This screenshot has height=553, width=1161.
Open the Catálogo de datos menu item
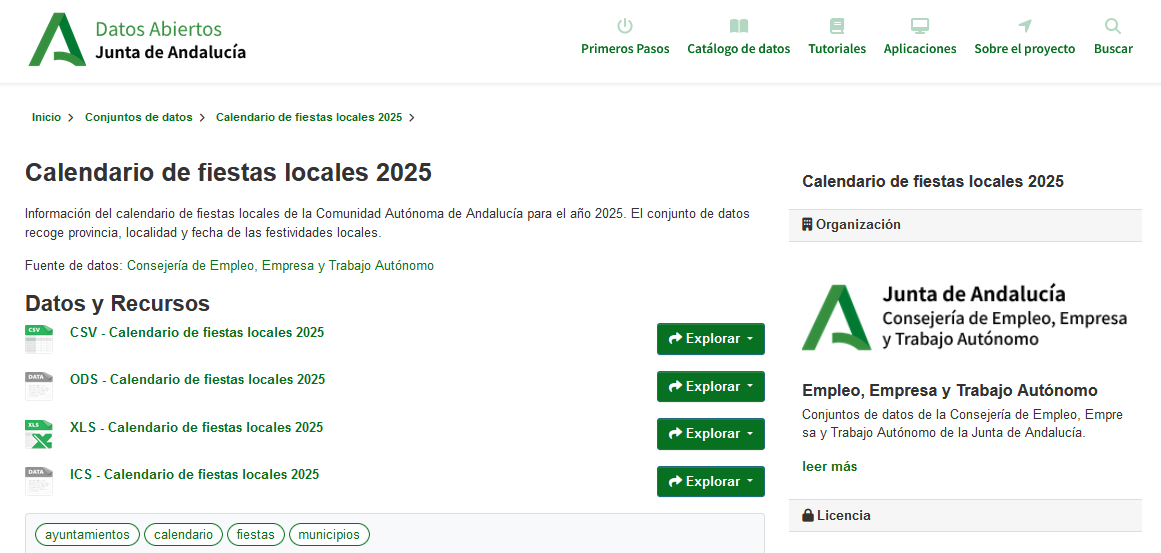coord(738,49)
